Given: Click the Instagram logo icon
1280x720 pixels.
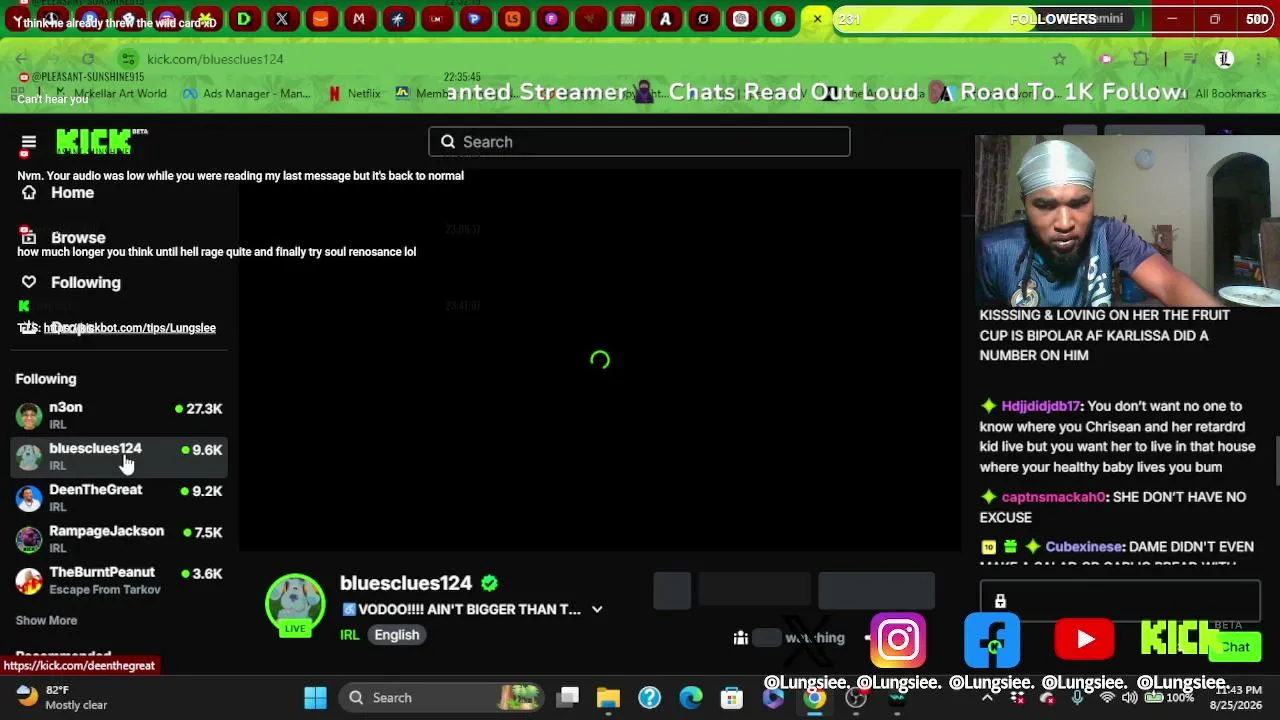Looking at the screenshot, I should tap(898, 640).
